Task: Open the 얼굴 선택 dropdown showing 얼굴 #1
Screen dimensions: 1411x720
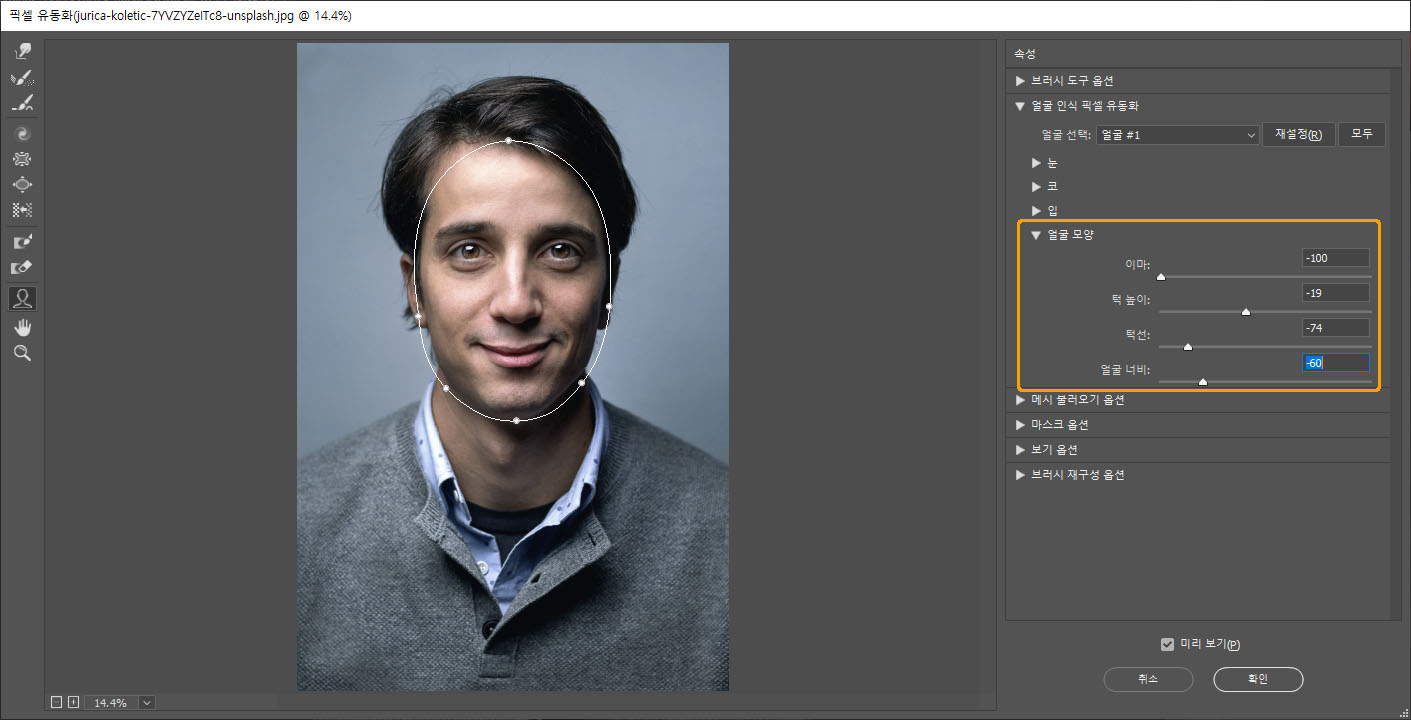Action: click(x=1177, y=135)
